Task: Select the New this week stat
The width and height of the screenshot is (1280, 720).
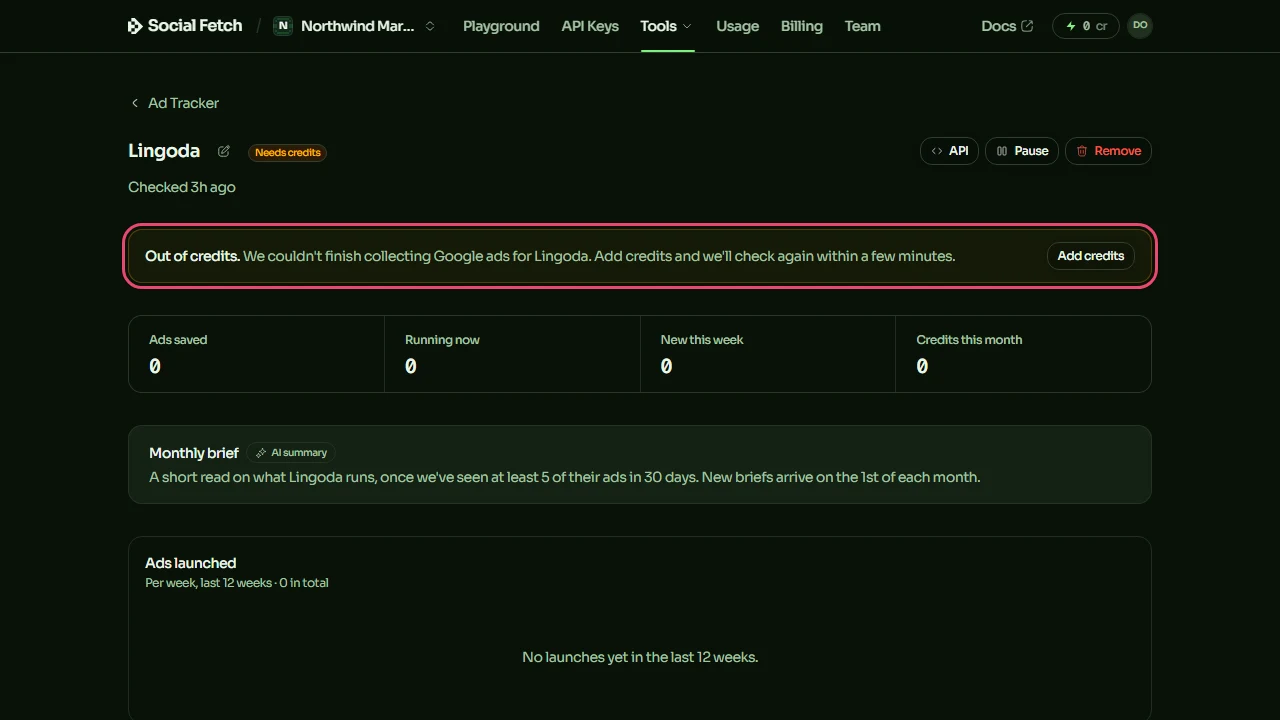Action: click(x=768, y=354)
